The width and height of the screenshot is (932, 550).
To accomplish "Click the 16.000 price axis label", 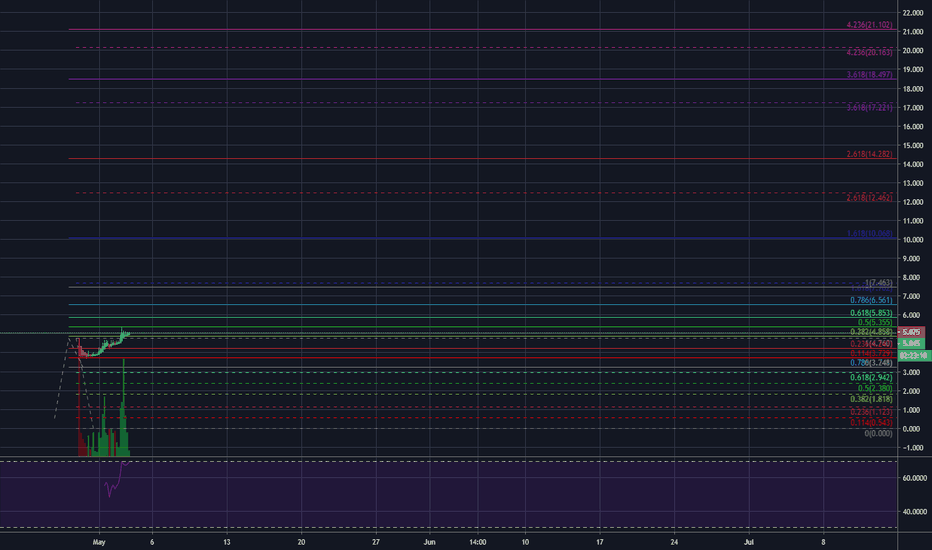I will coord(913,126).
